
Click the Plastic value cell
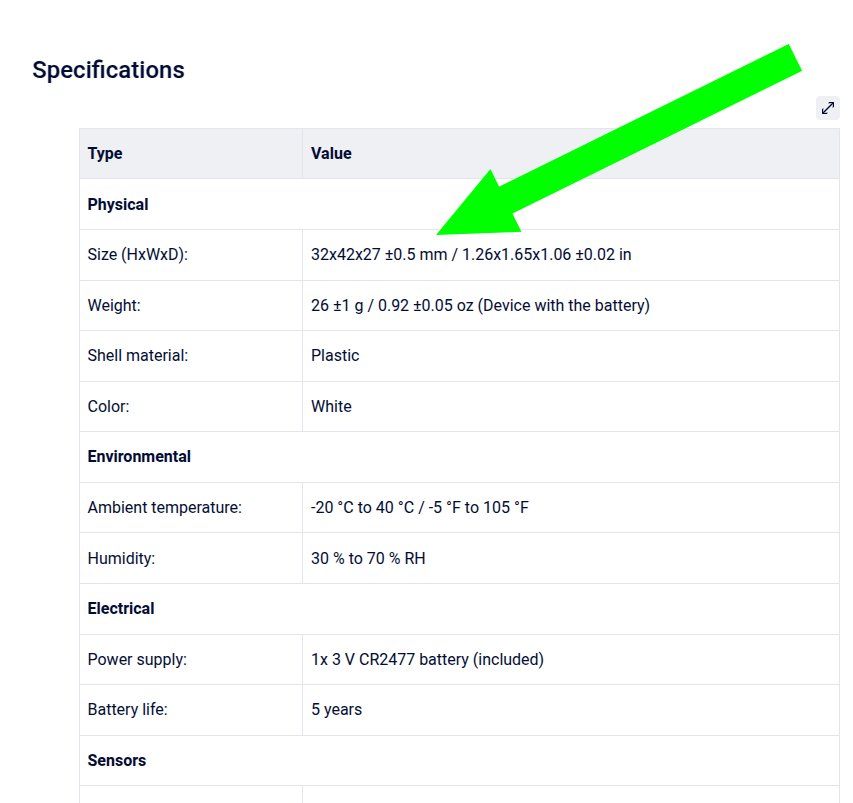tap(571, 356)
